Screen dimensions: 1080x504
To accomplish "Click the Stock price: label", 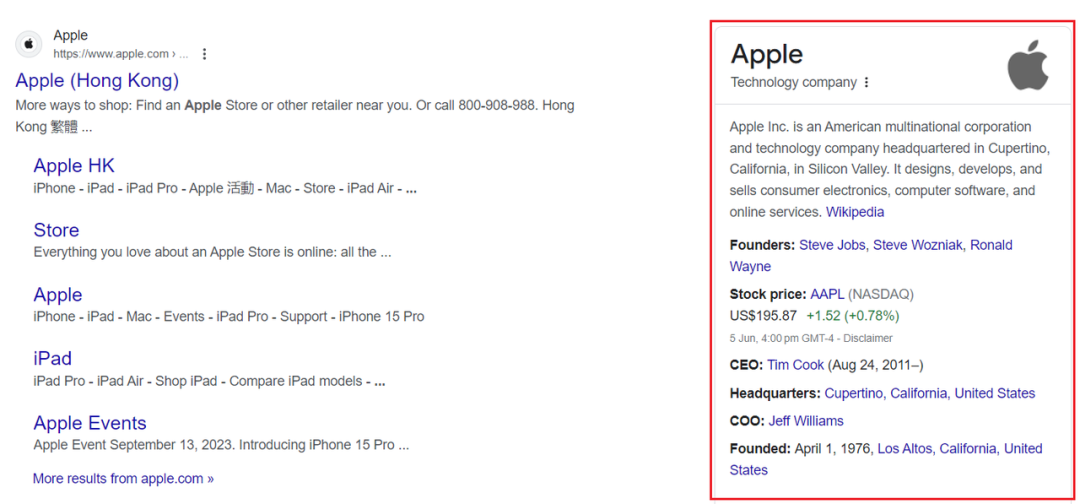I will pos(768,295).
